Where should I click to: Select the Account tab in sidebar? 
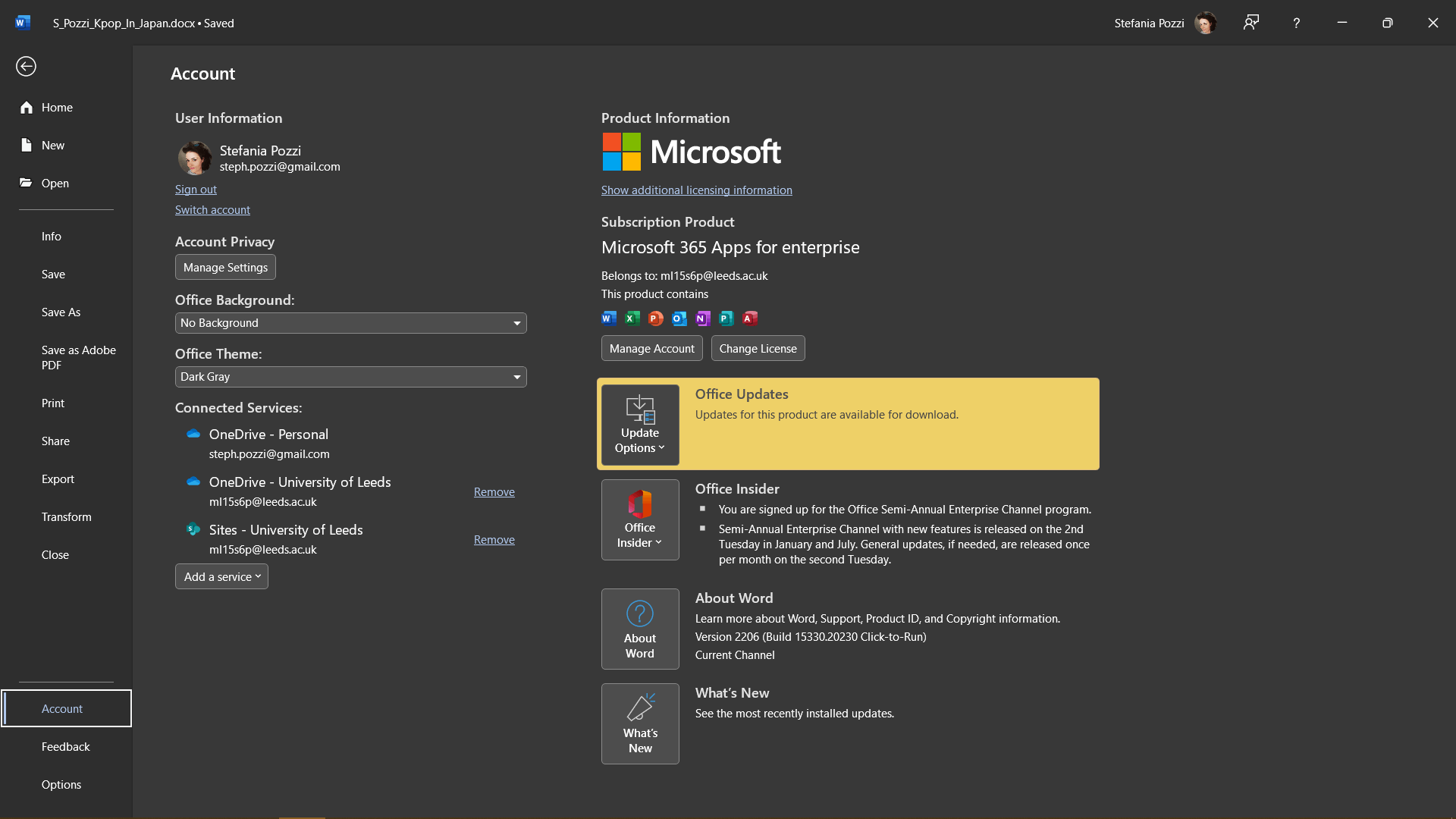coord(66,708)
